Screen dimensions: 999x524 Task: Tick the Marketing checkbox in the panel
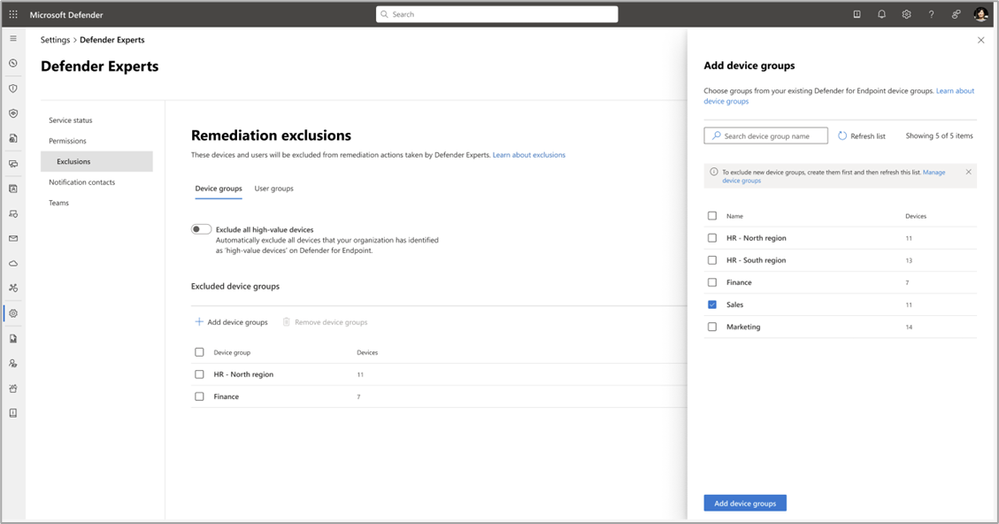tap(712, 327)
